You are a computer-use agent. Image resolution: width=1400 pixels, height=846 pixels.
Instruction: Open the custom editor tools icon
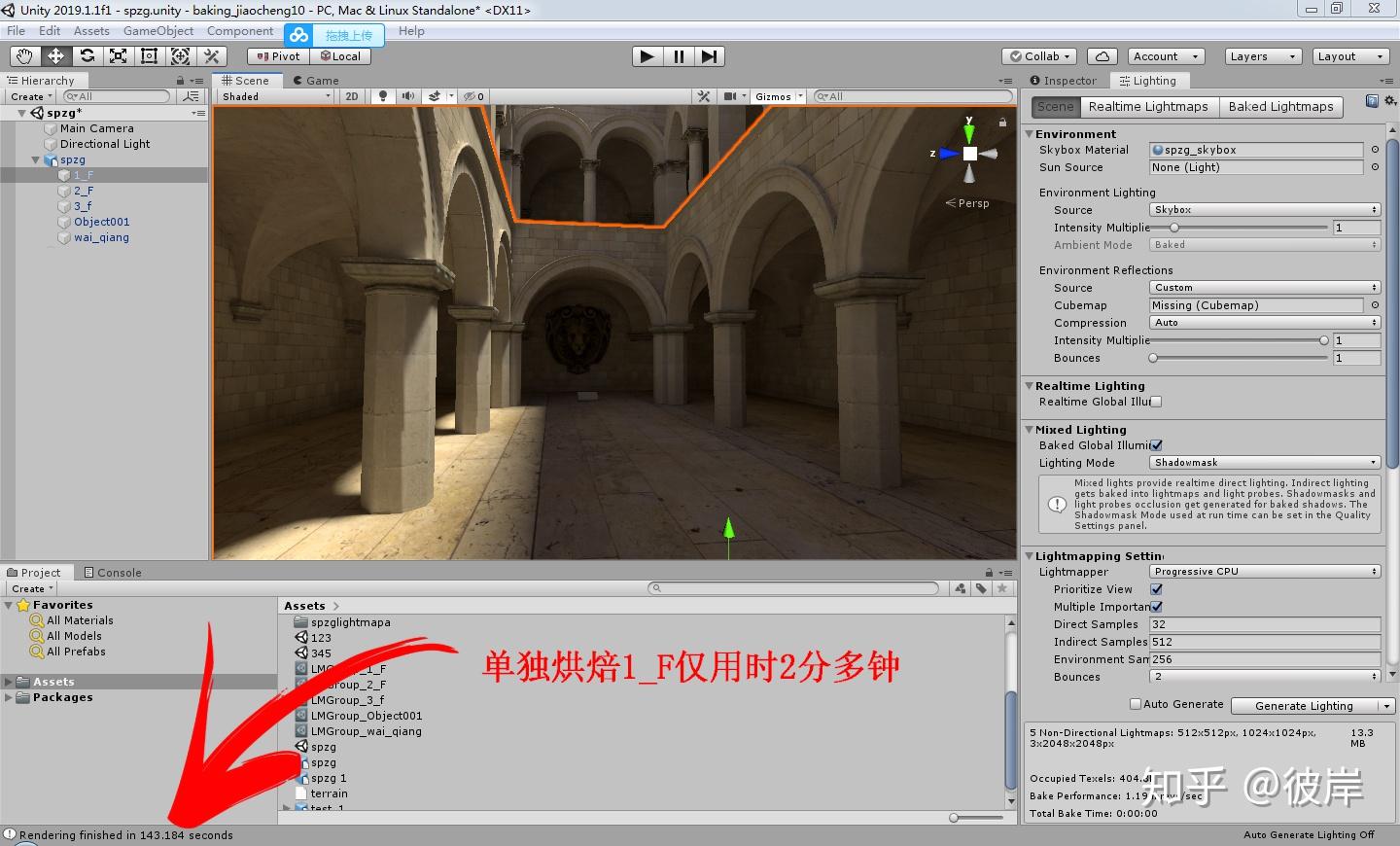[211, 56]
